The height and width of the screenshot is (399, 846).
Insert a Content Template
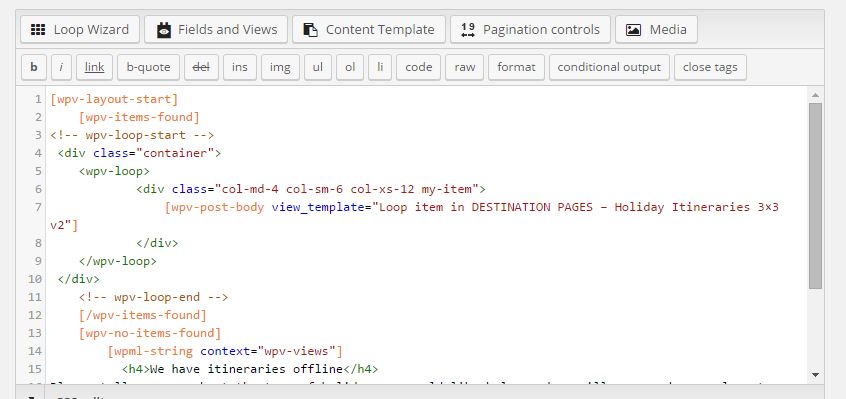pyautogui.click(x=369, y=29)
